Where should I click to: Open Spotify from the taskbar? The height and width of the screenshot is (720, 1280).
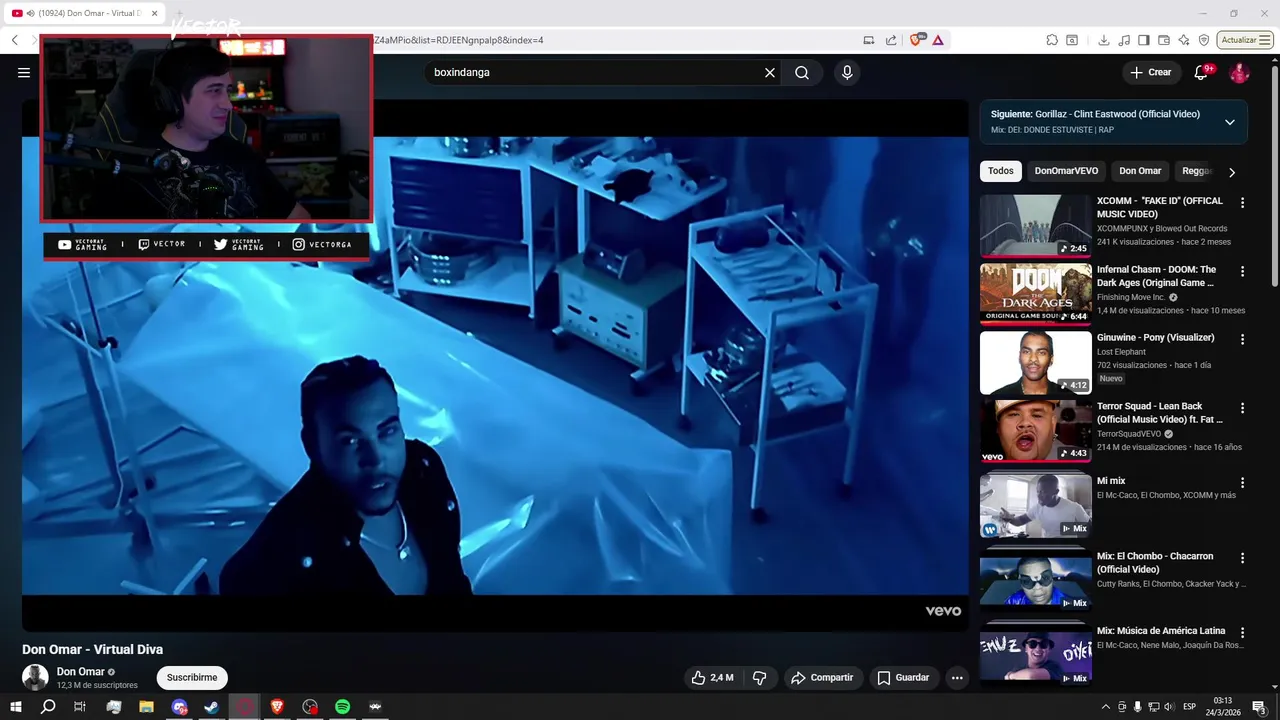[343, 707]
